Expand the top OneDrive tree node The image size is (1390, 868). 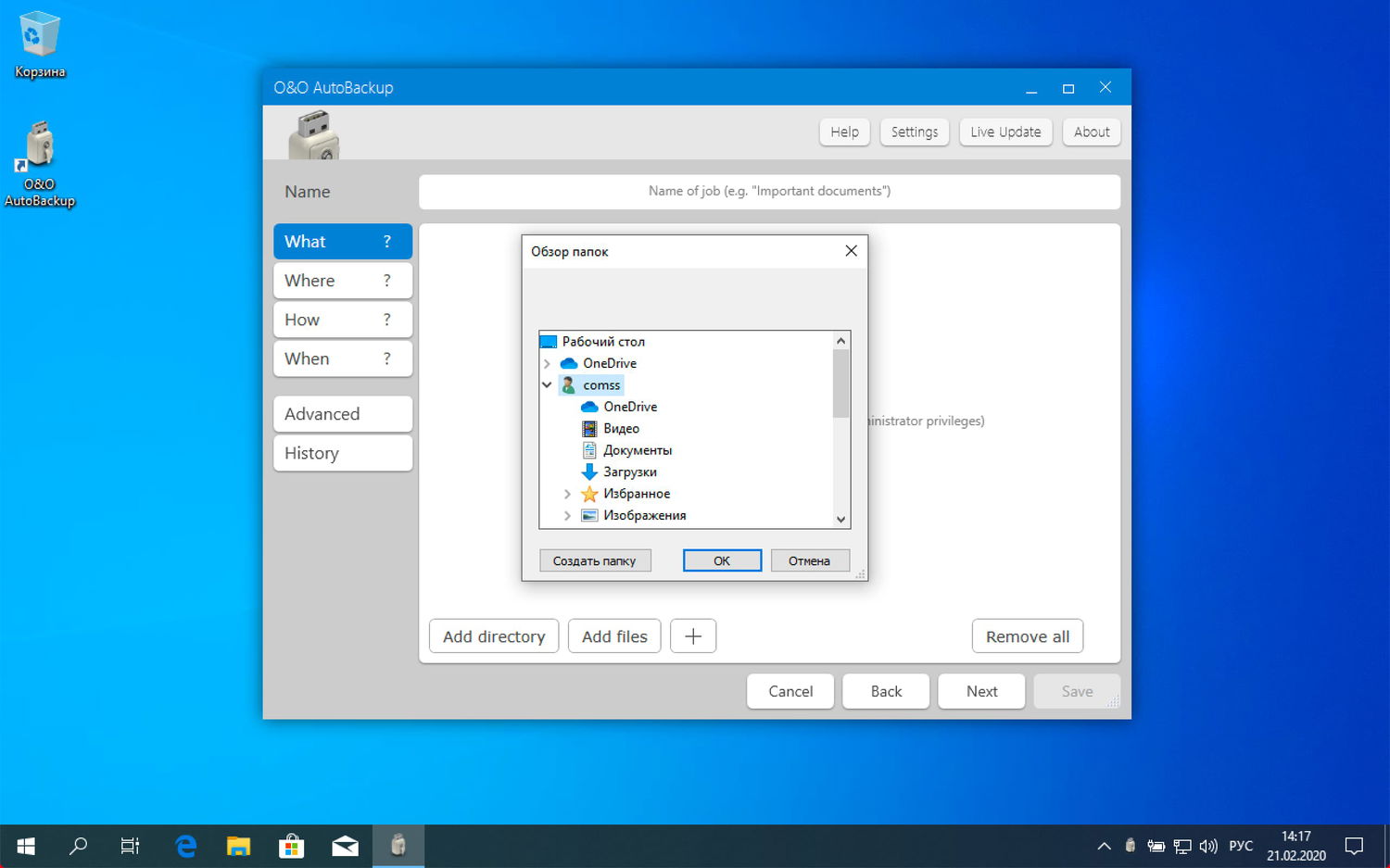(546, 363)
